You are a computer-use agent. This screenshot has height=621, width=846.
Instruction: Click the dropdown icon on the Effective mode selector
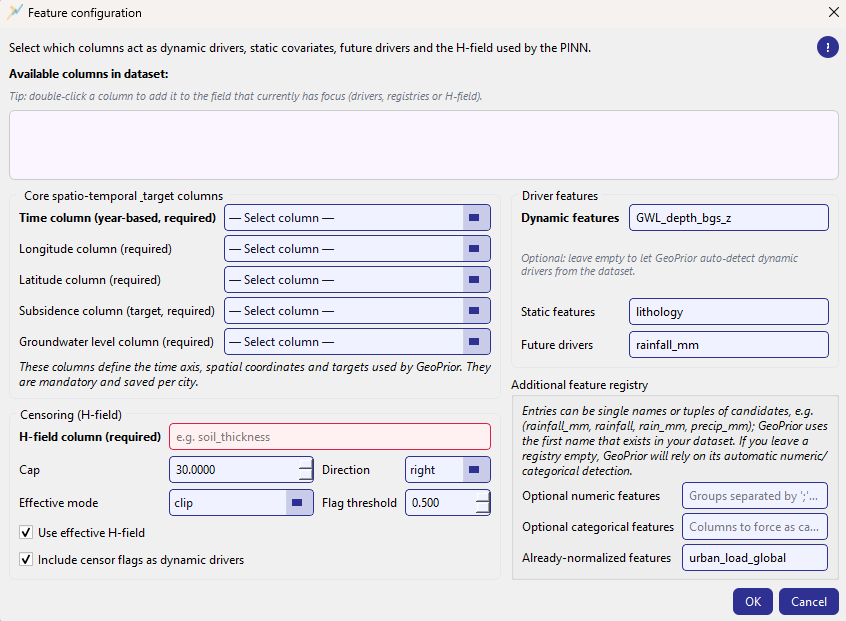click(297, 503)
